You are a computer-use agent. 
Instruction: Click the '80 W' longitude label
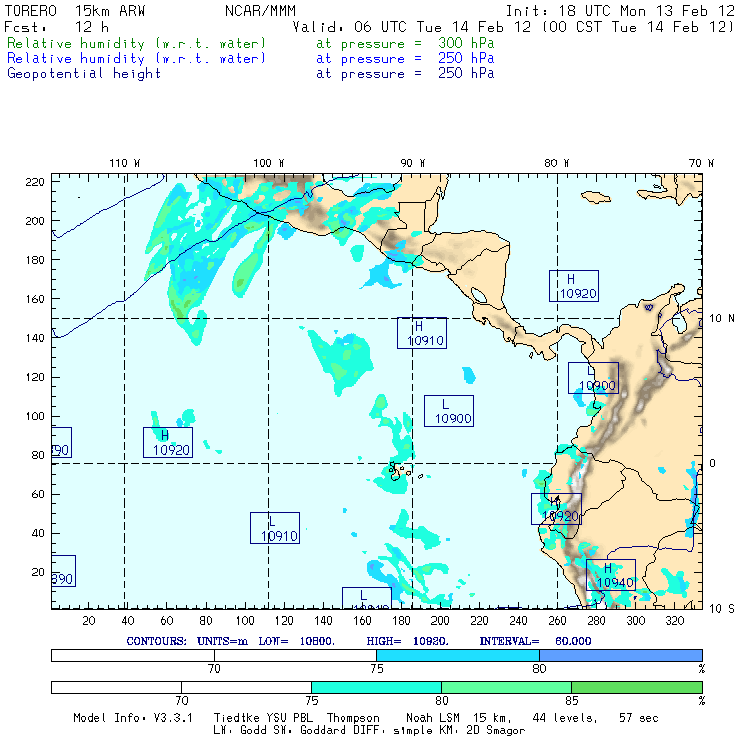556,163
